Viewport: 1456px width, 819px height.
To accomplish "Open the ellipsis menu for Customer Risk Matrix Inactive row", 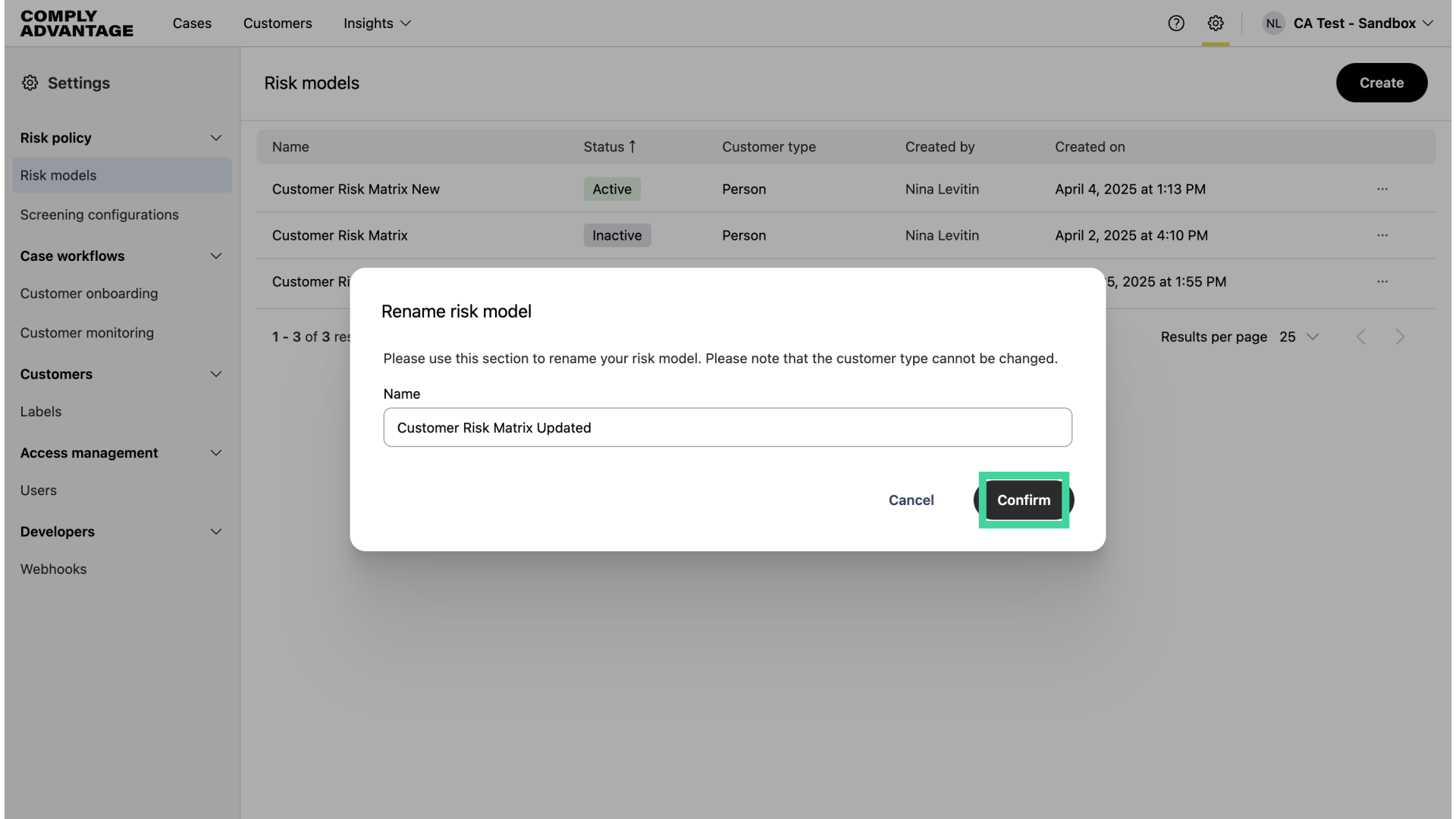I will pyautogui.click(x=1382, y=235).
